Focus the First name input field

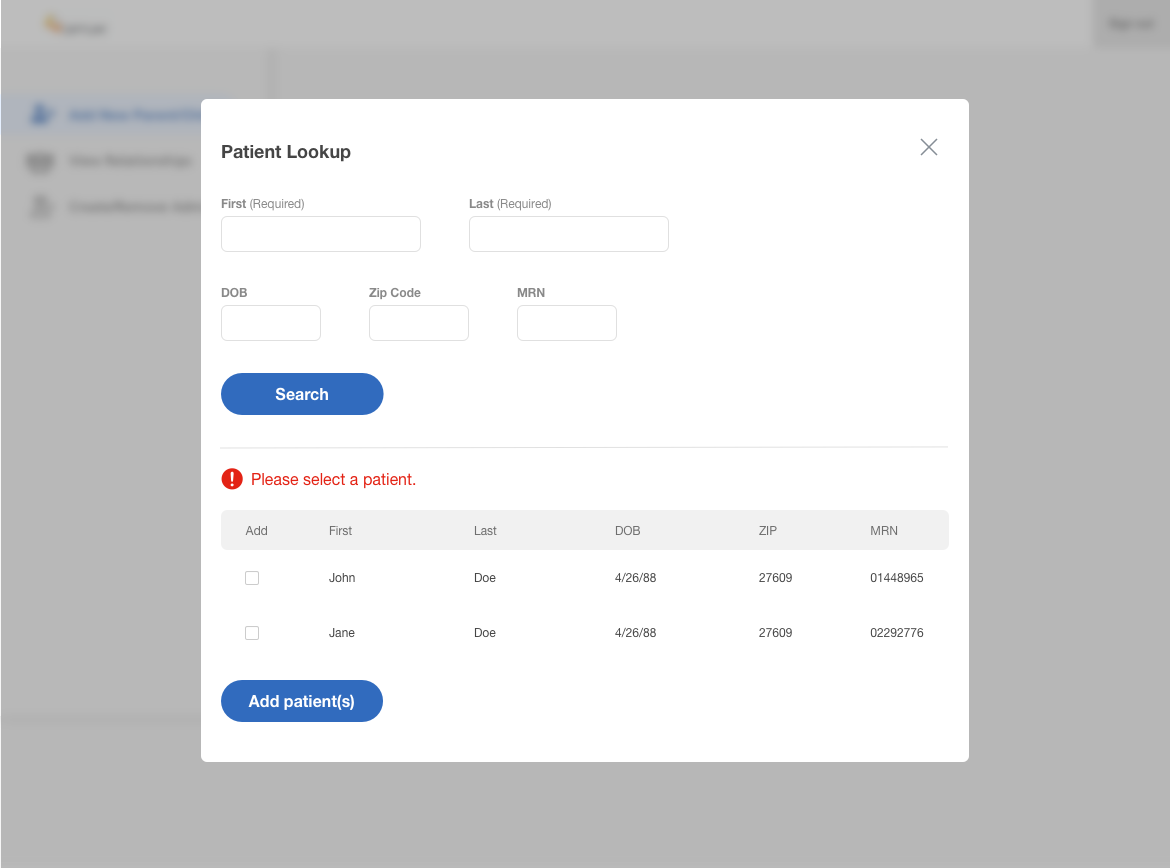coord(320,234)
